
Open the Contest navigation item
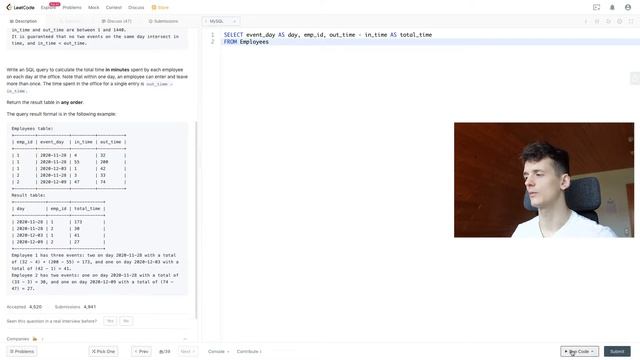(113, 7)
